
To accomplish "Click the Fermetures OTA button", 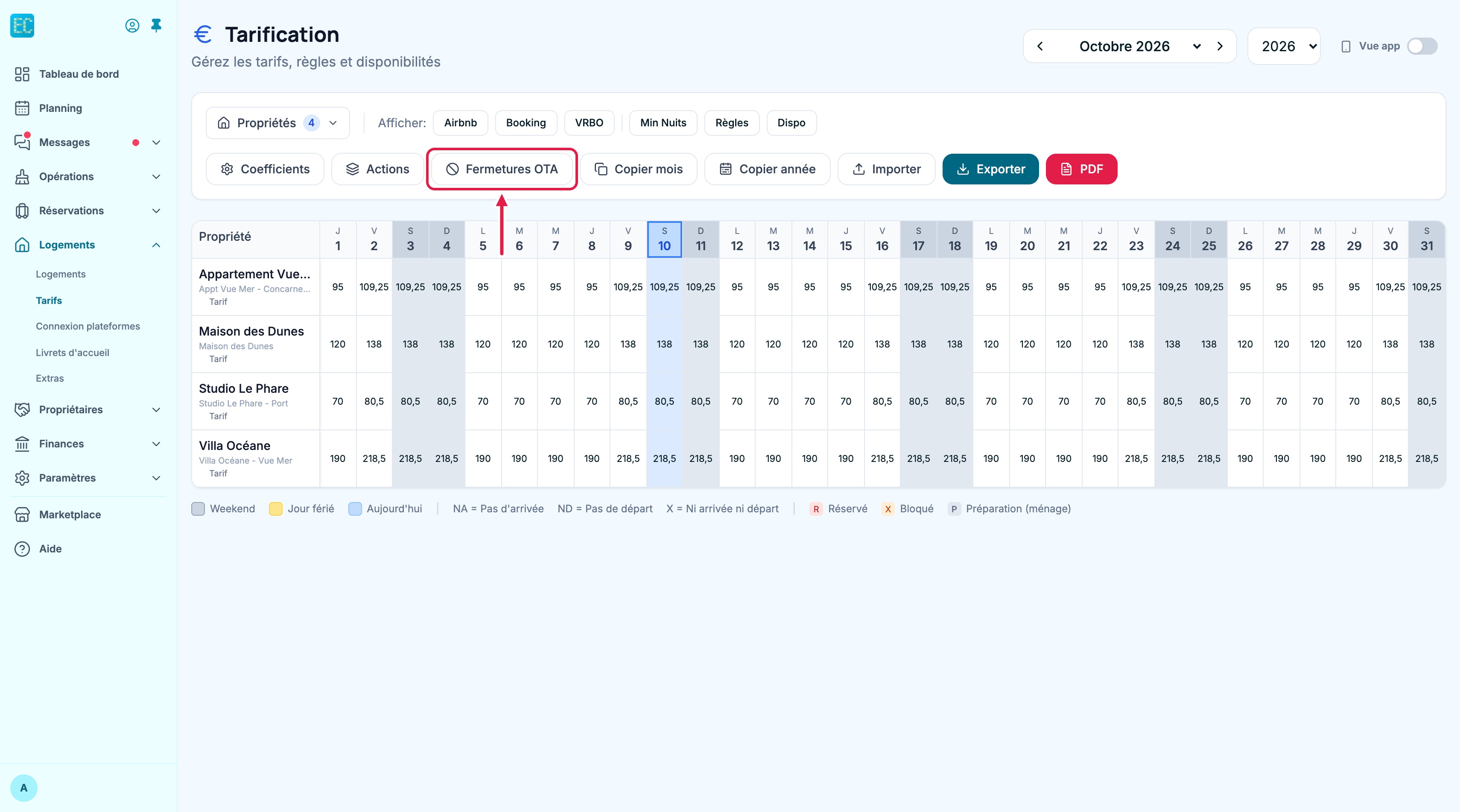I will 502,169.
